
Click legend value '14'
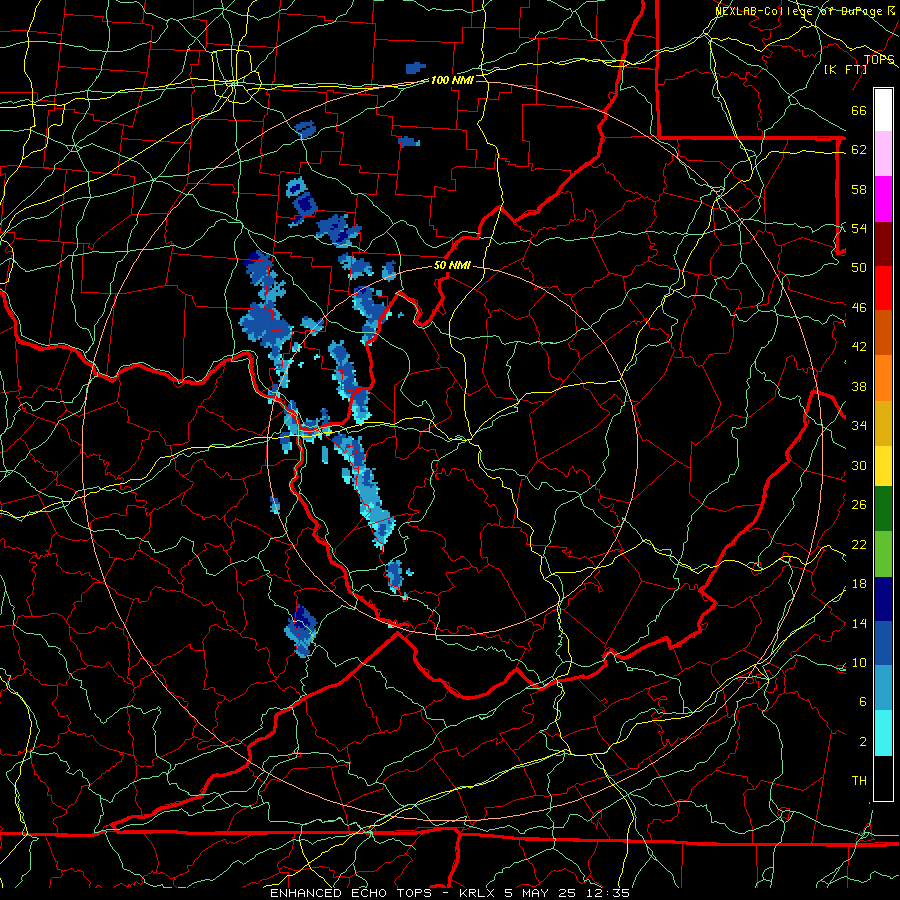pos(859,623)
